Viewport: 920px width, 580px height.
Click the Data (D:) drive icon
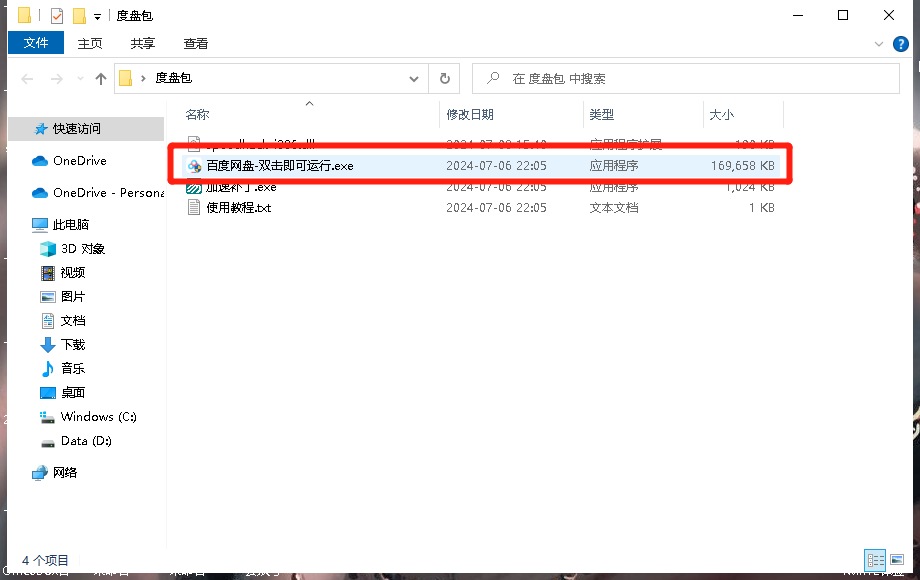(48, 443)
